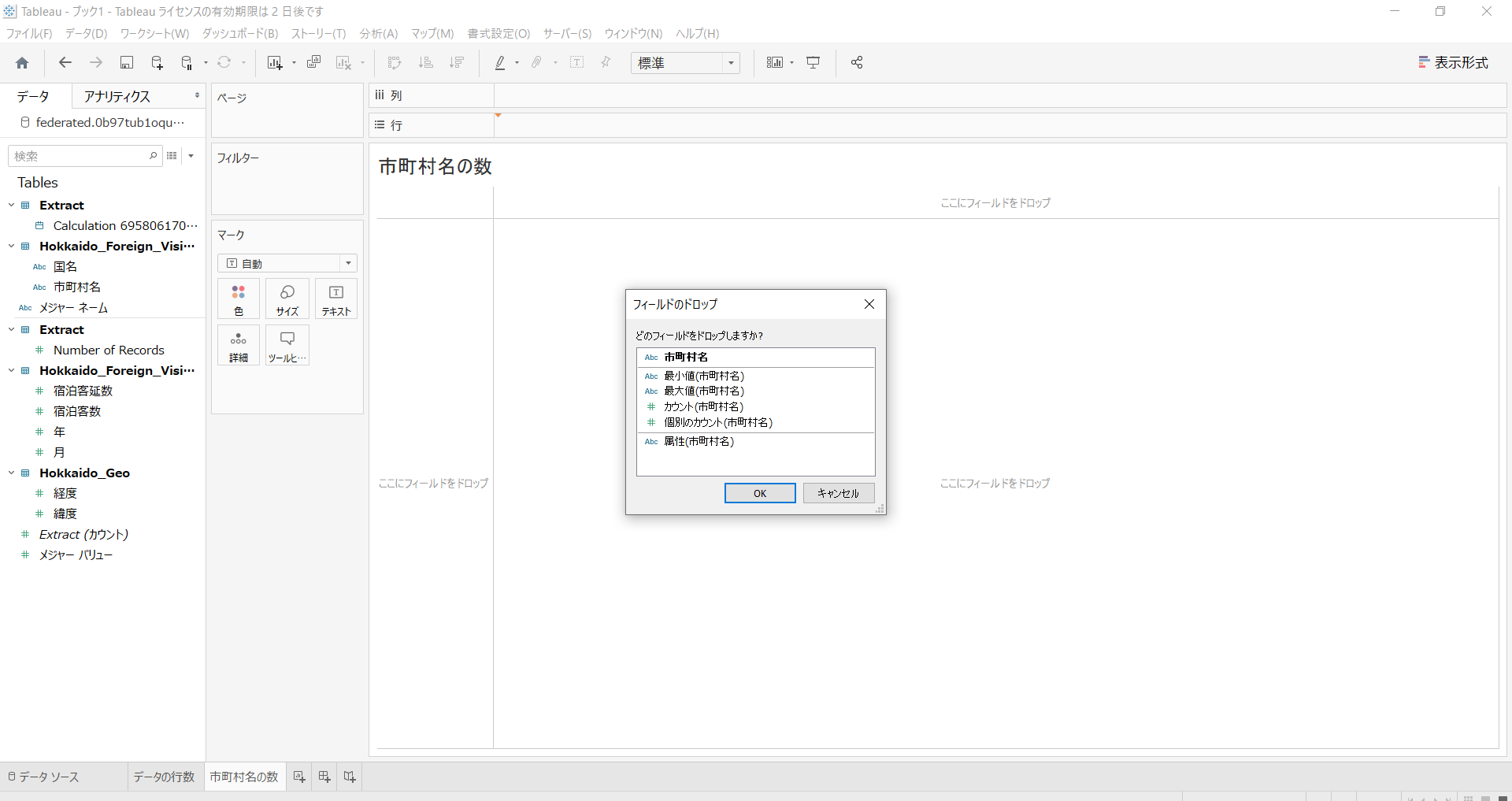Save the workbook via floppy disk icon
Screen dimensions: 1512x801
point(126,63)
